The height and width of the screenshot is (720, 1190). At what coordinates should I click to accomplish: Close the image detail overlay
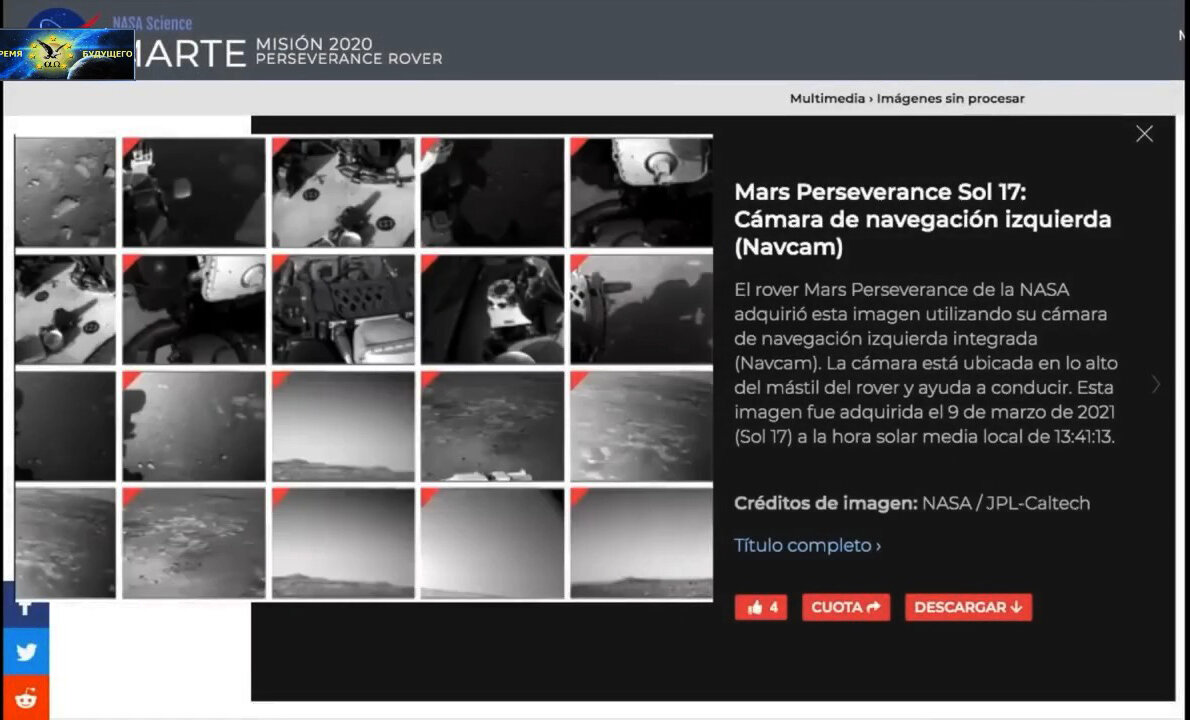coord(1144,134)
